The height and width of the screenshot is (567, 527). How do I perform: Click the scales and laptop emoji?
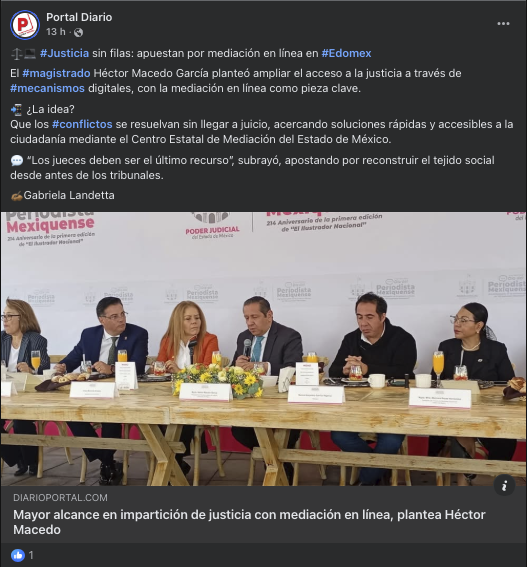[x=24, y=54]
